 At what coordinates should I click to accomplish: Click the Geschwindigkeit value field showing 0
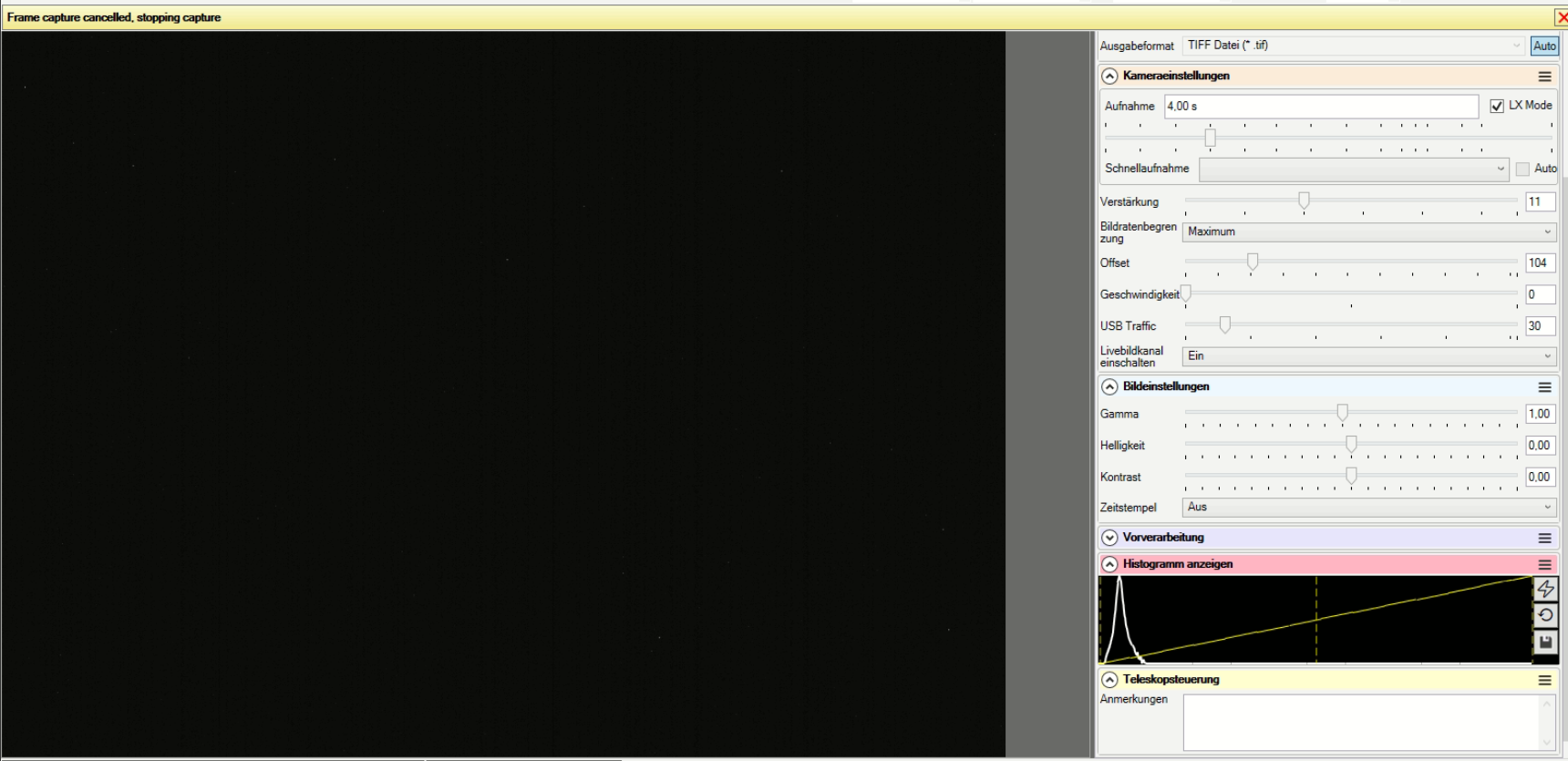(1540, 294)
